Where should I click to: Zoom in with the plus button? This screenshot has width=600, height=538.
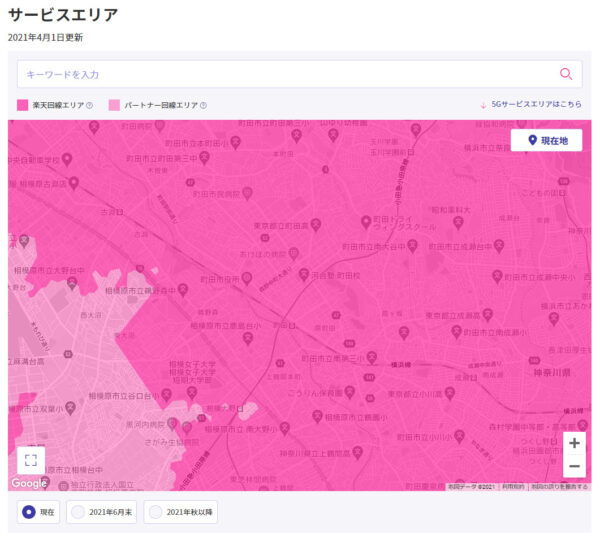pyautogui.click(x=574, y=443)
